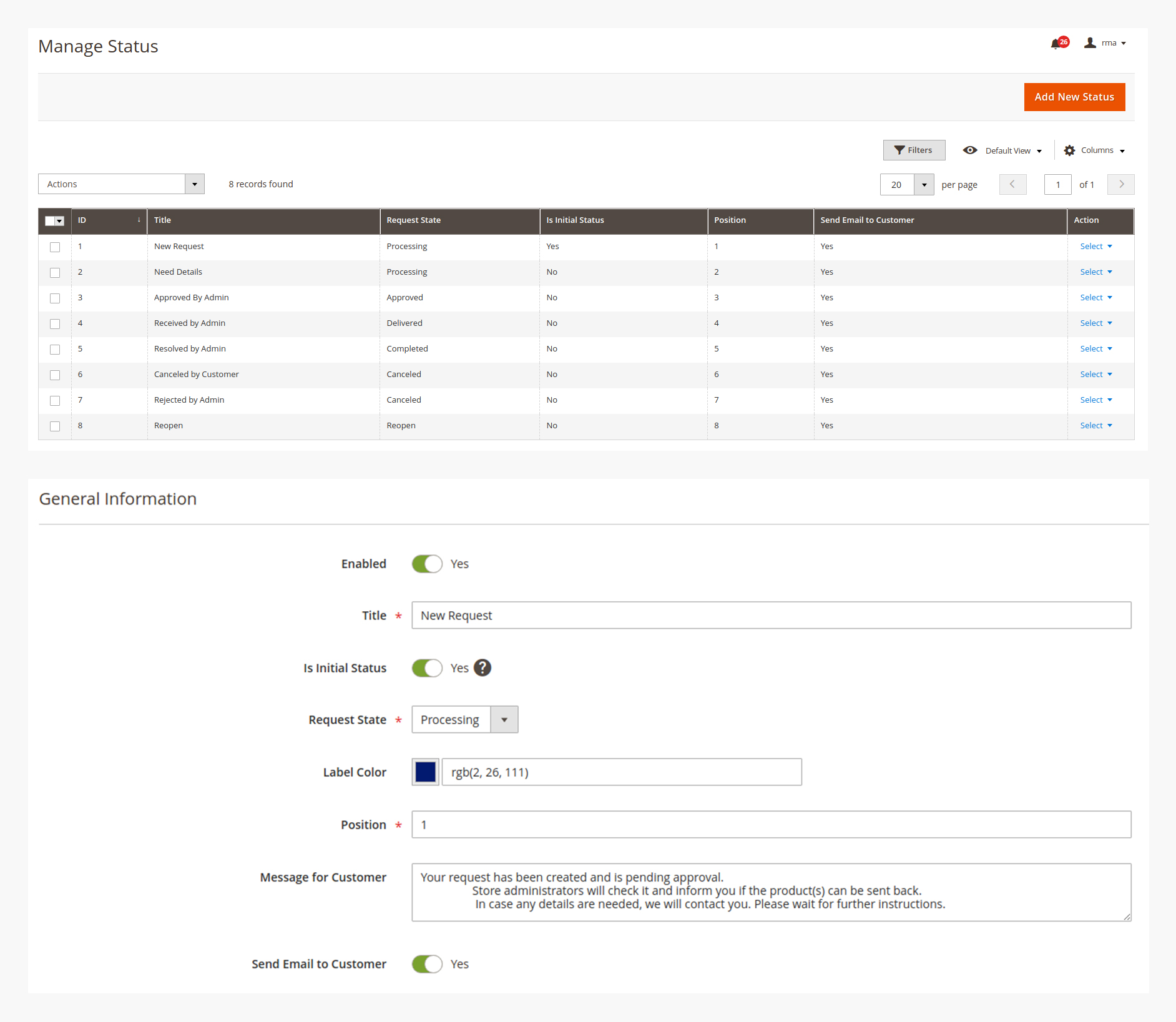Image resolution: width=1176 pixels, height=1022 pixels.
Task: Toggle the Enabled switch
Action: pyautogui.click(x=427, y=564)
